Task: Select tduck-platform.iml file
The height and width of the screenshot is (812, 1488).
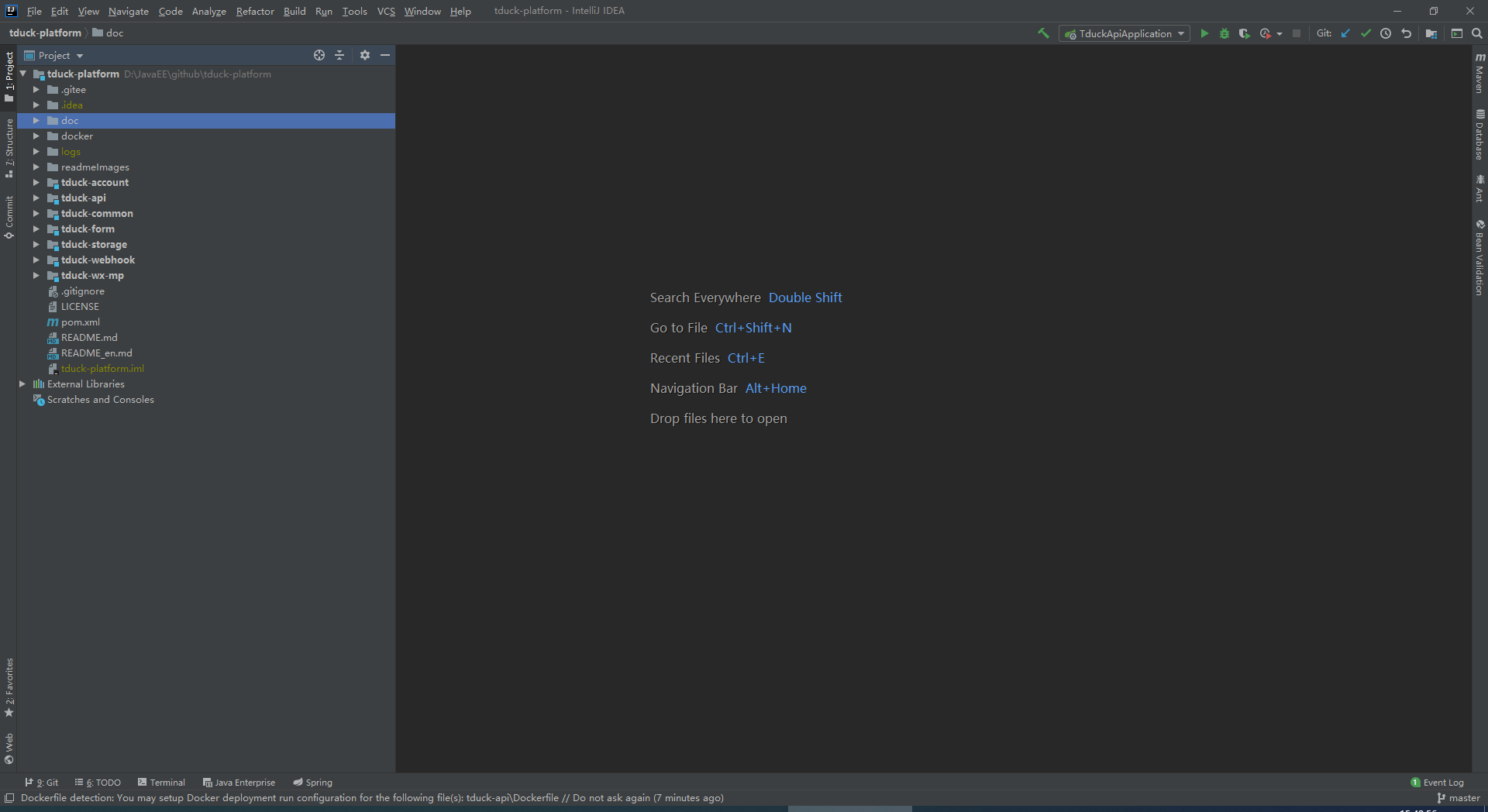Action: [102, 368]
